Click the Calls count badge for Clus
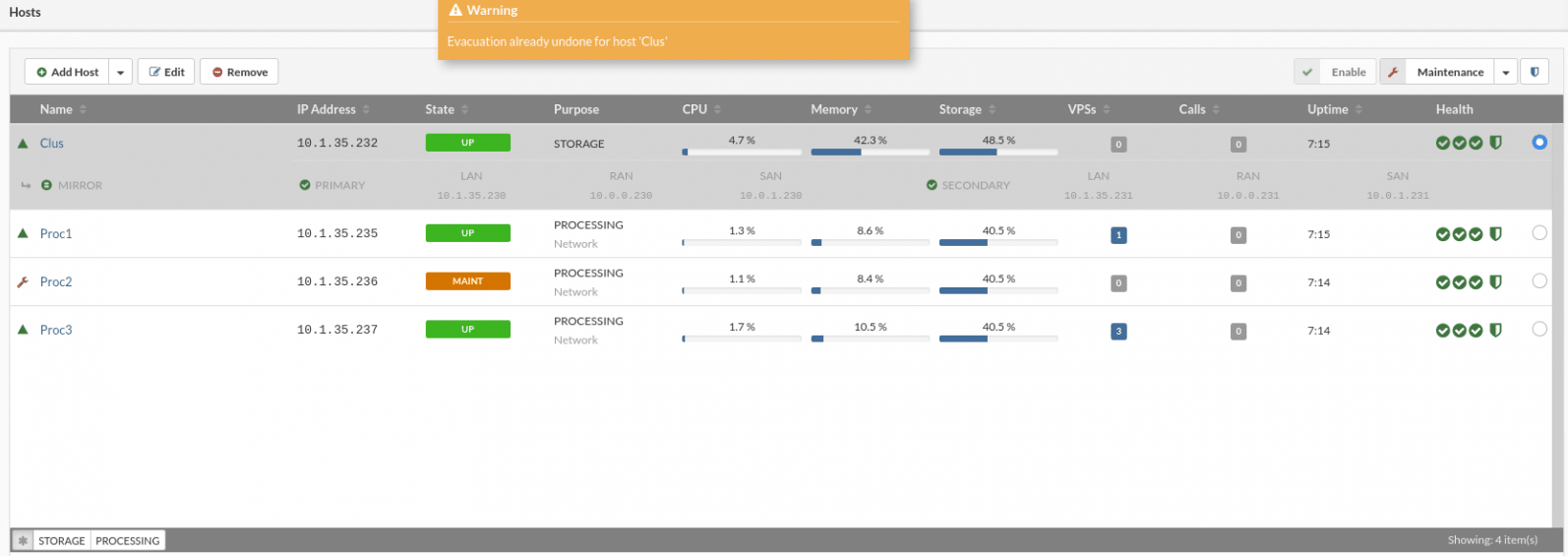 (x=1238, y=145)
